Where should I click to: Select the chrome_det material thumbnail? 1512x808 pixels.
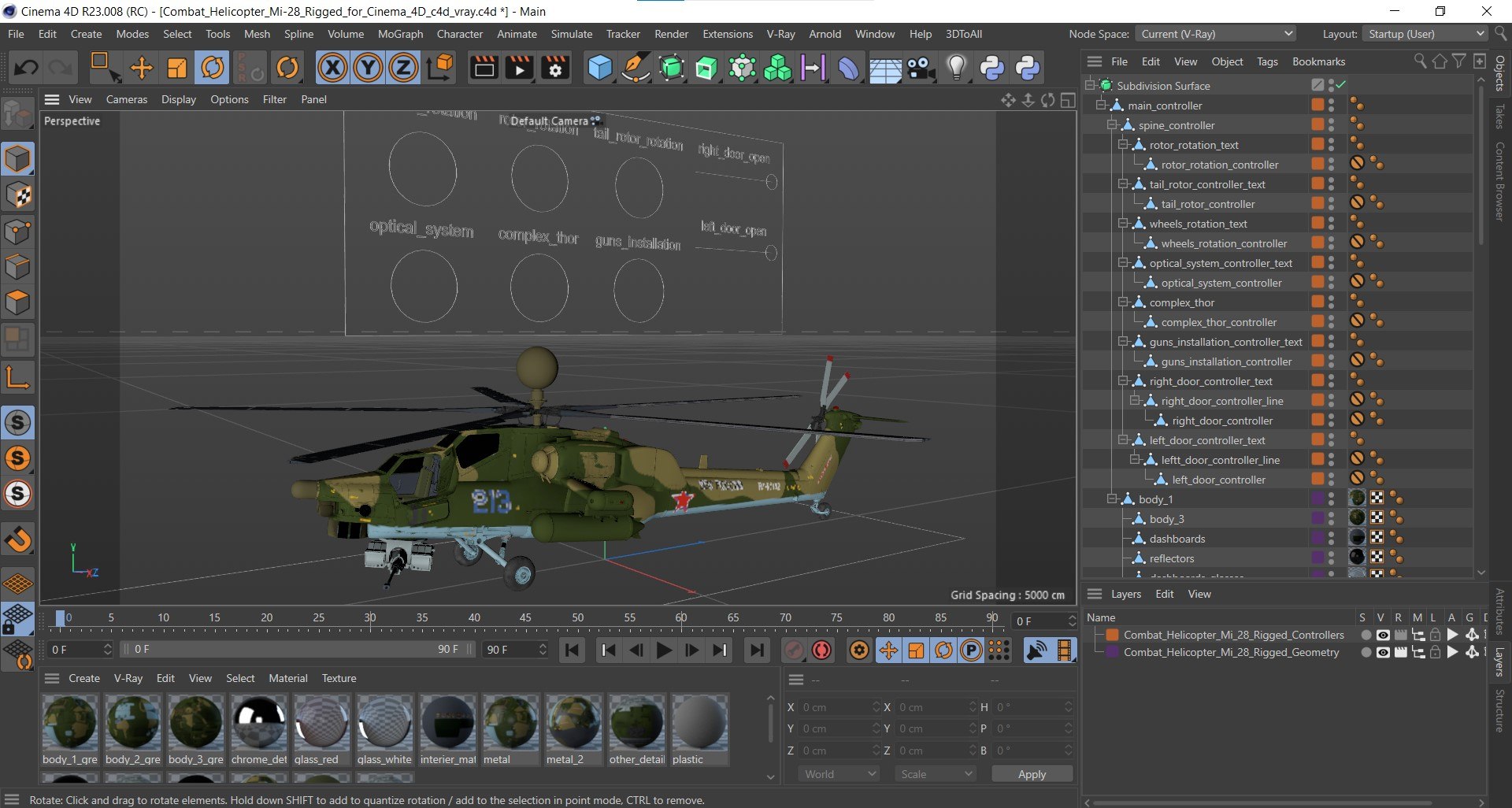coord(259,729)
